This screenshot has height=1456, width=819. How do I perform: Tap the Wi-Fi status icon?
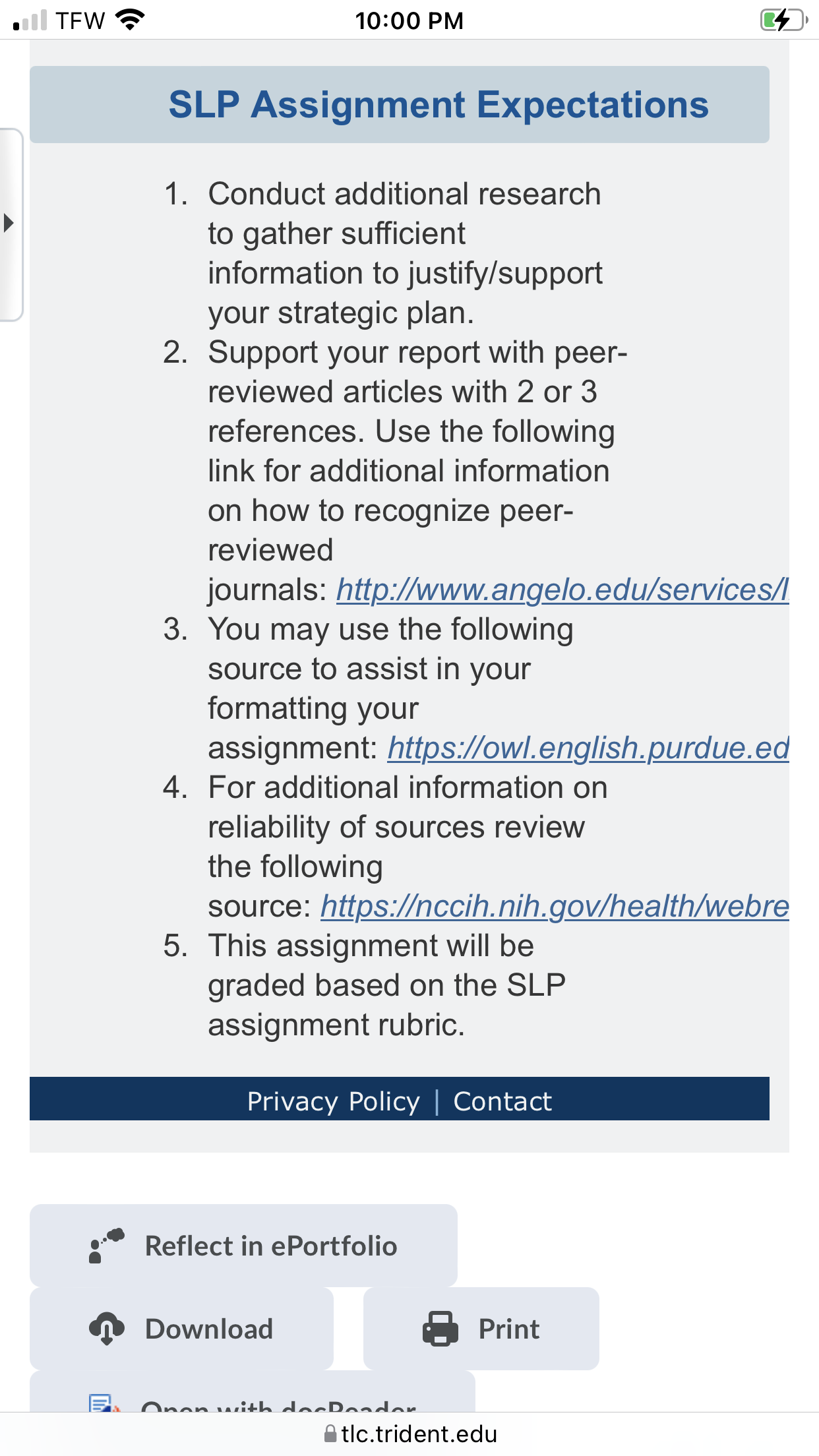130,20
